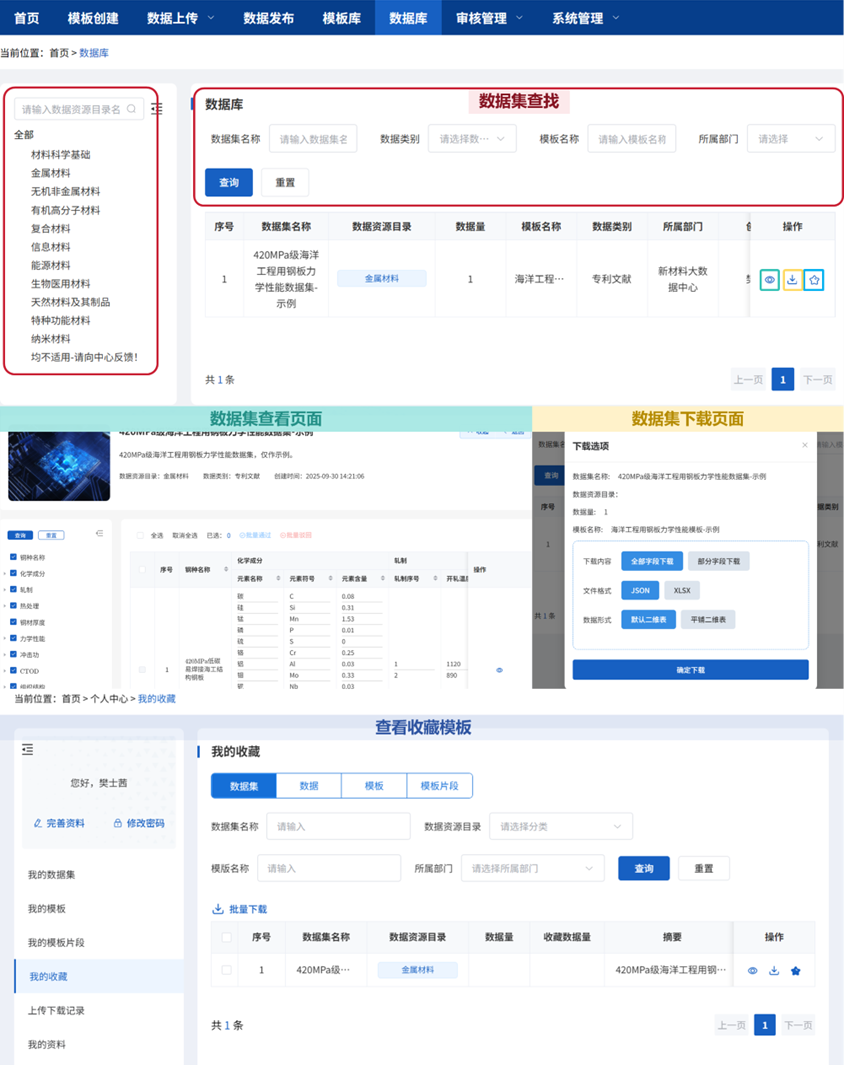Close the 下载选项 dialog with the X
Image resolution: width=844 pixels, height=1065 pixels.
[805, 445]
